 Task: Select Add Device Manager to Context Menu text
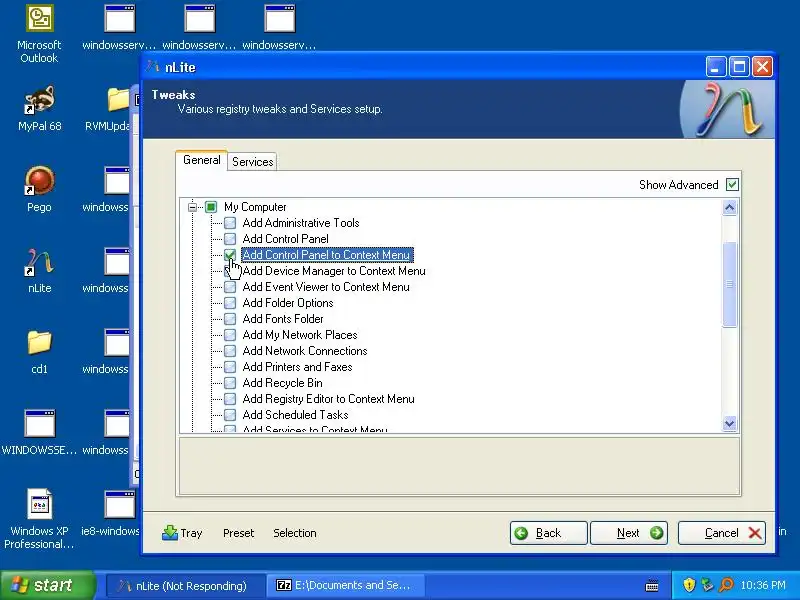coord(334,271)
